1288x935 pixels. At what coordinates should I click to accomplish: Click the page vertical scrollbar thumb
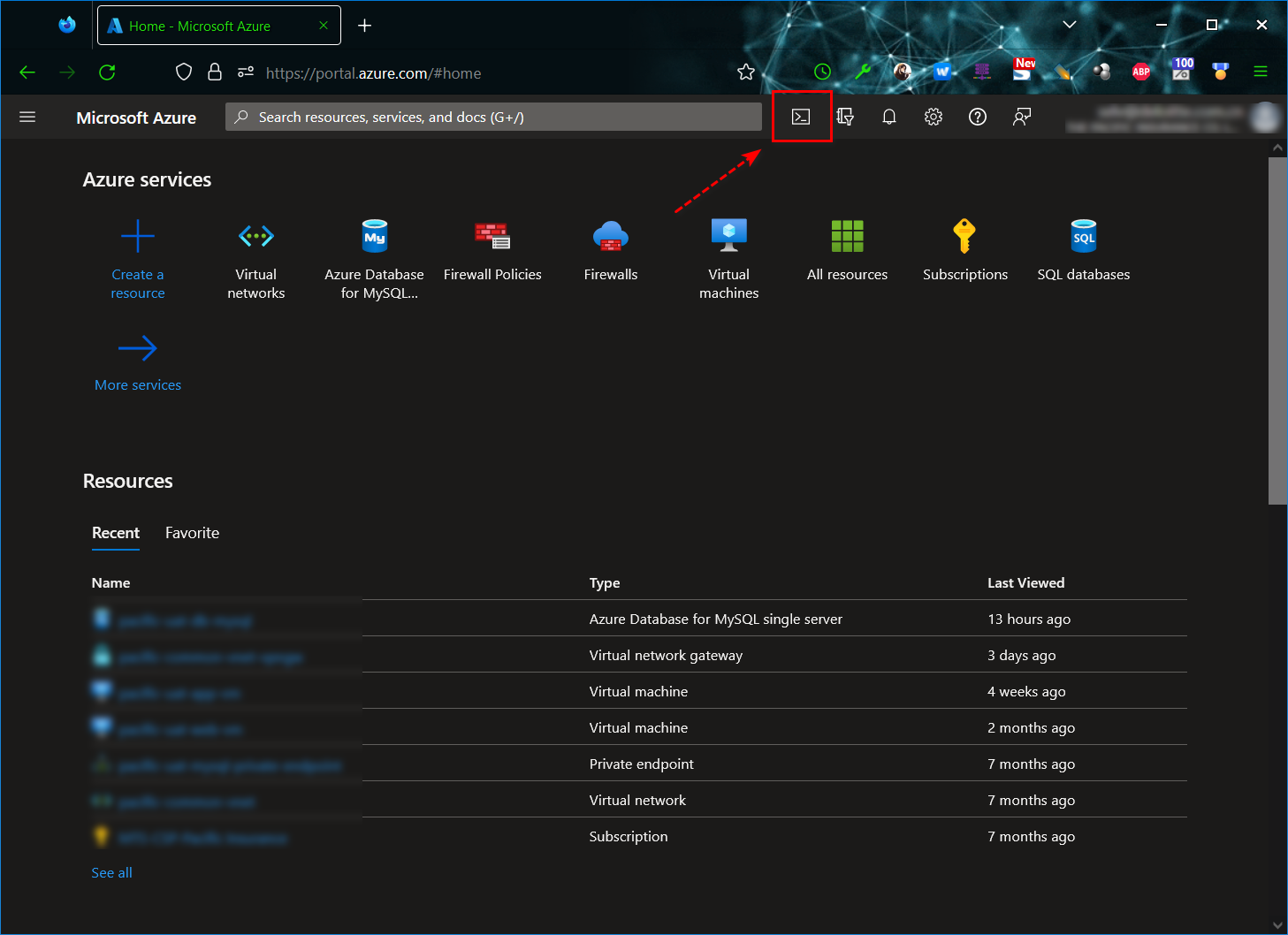(1277, 331)
